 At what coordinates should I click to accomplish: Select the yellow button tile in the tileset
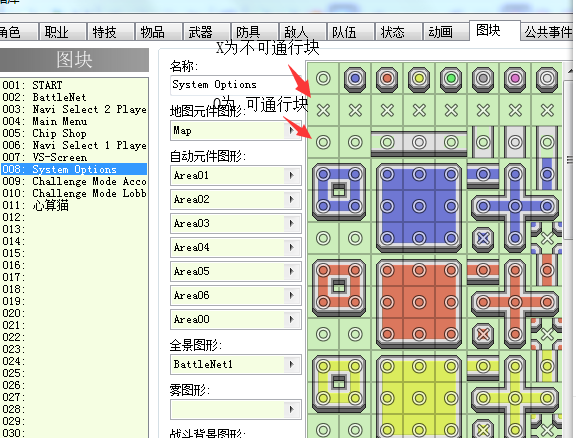point(419,78)
